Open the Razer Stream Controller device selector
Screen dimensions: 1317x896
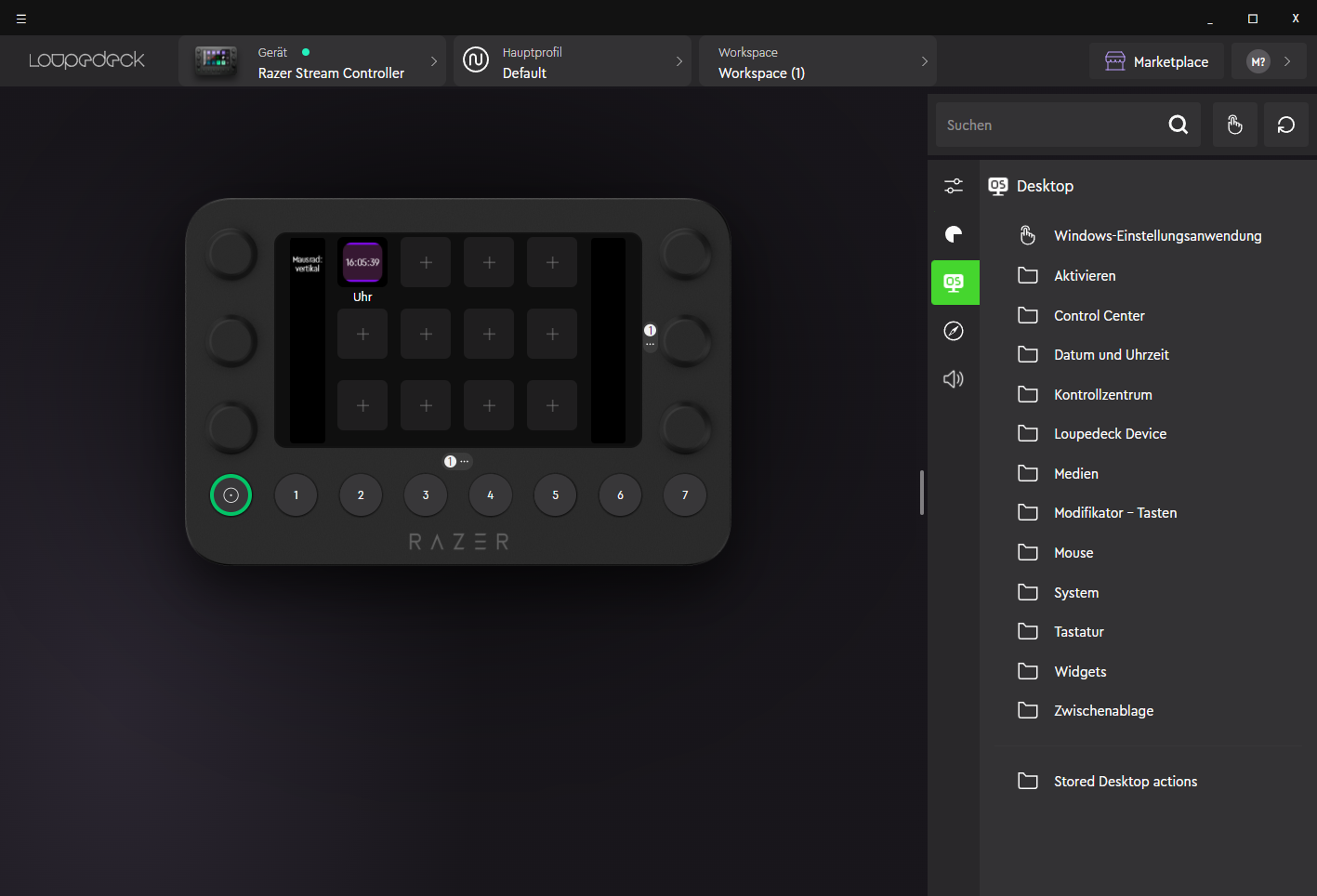point(312,61)
